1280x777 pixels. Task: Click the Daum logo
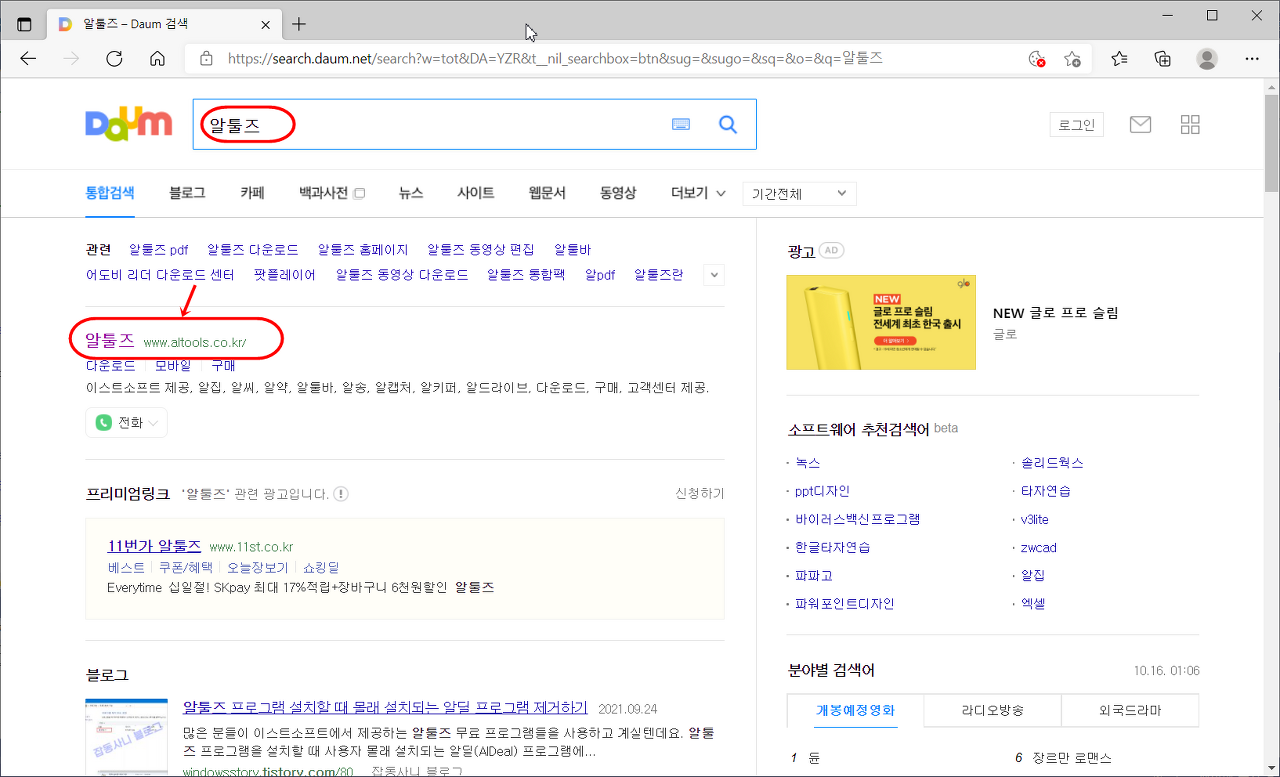(x=128, y=124)
